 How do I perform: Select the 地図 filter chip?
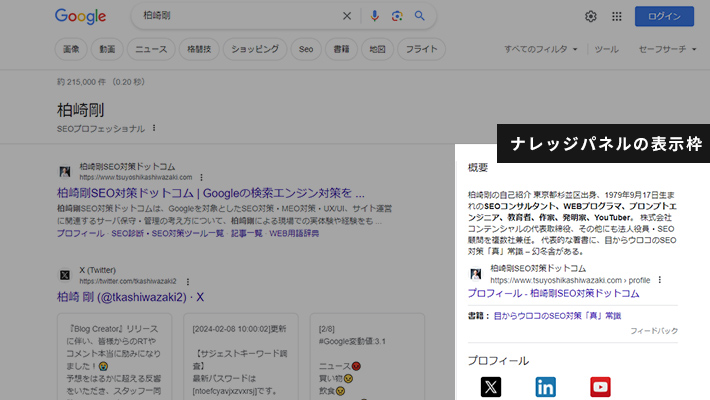click(x=378, y=49)
